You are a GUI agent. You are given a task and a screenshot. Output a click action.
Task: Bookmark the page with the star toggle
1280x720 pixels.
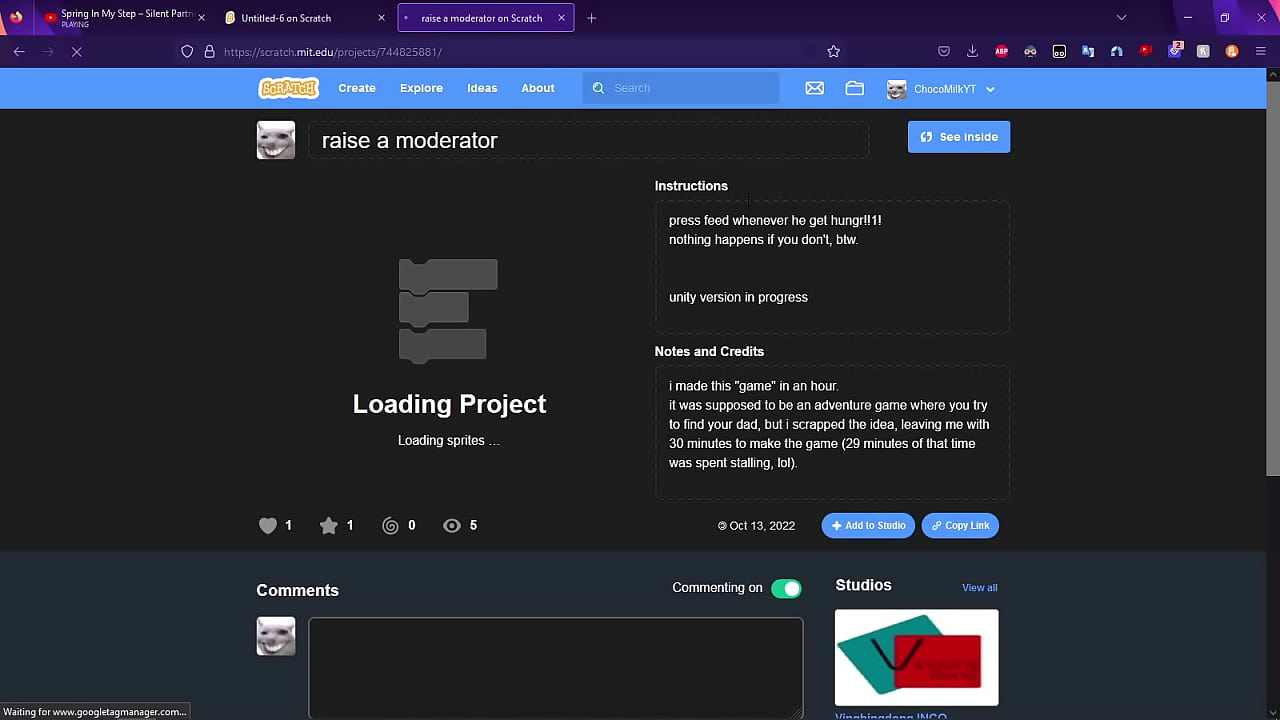point(833,51)
